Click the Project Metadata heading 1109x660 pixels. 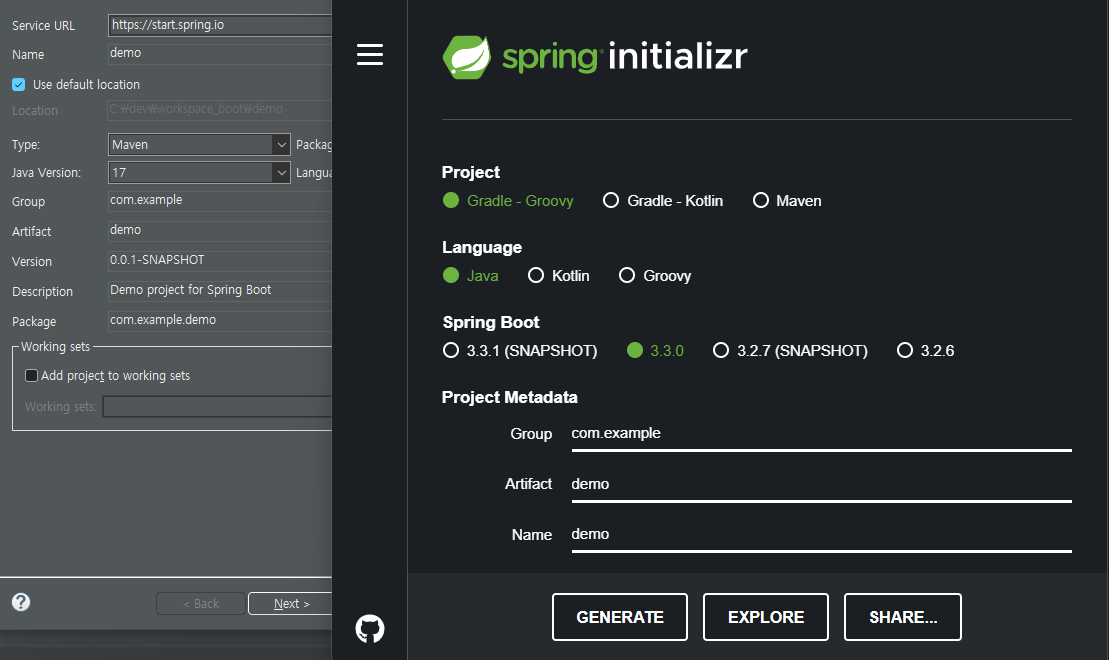click(509, 398)
